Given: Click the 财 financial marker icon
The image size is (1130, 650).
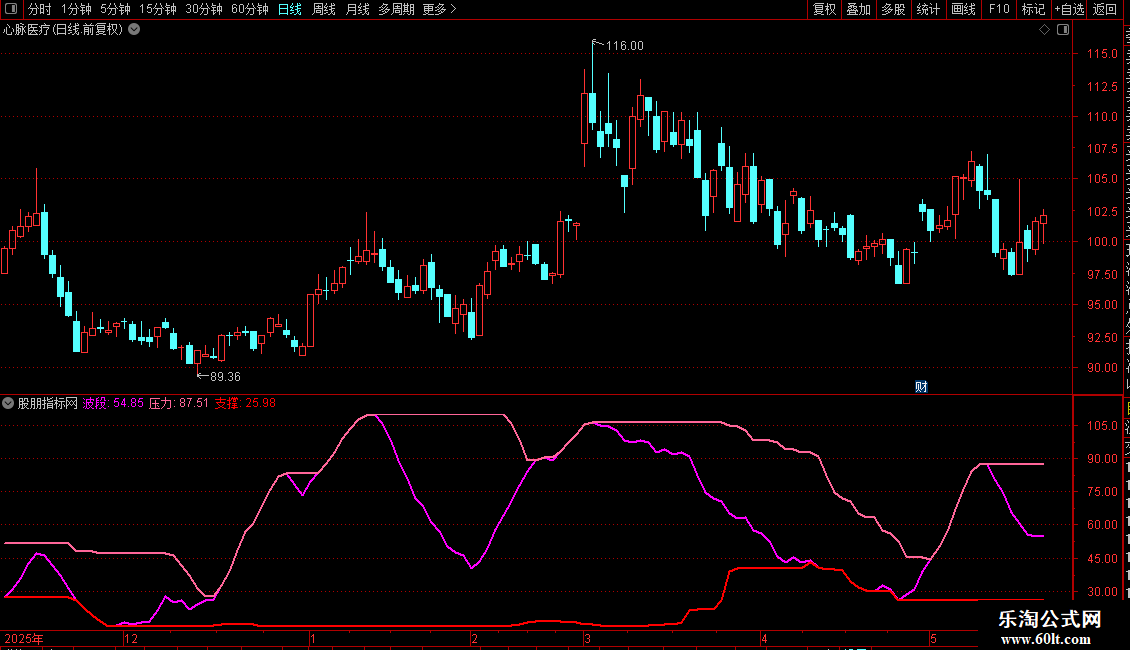Looking at the screenshot, I should click(921, 387).
